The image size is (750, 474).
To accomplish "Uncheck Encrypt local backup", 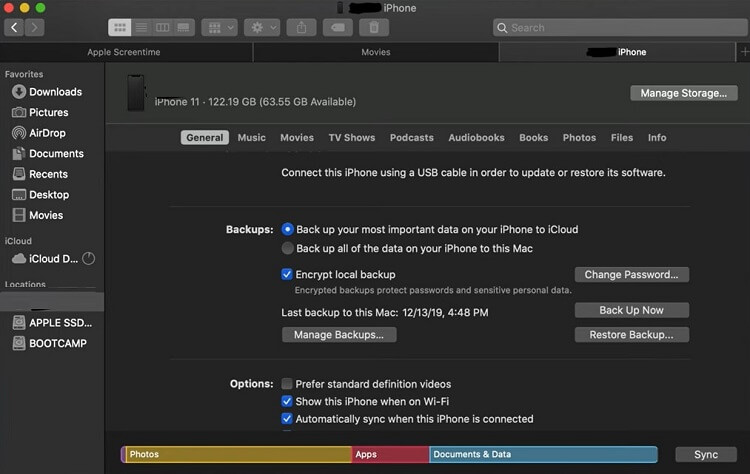I will (x=288, y=274).
